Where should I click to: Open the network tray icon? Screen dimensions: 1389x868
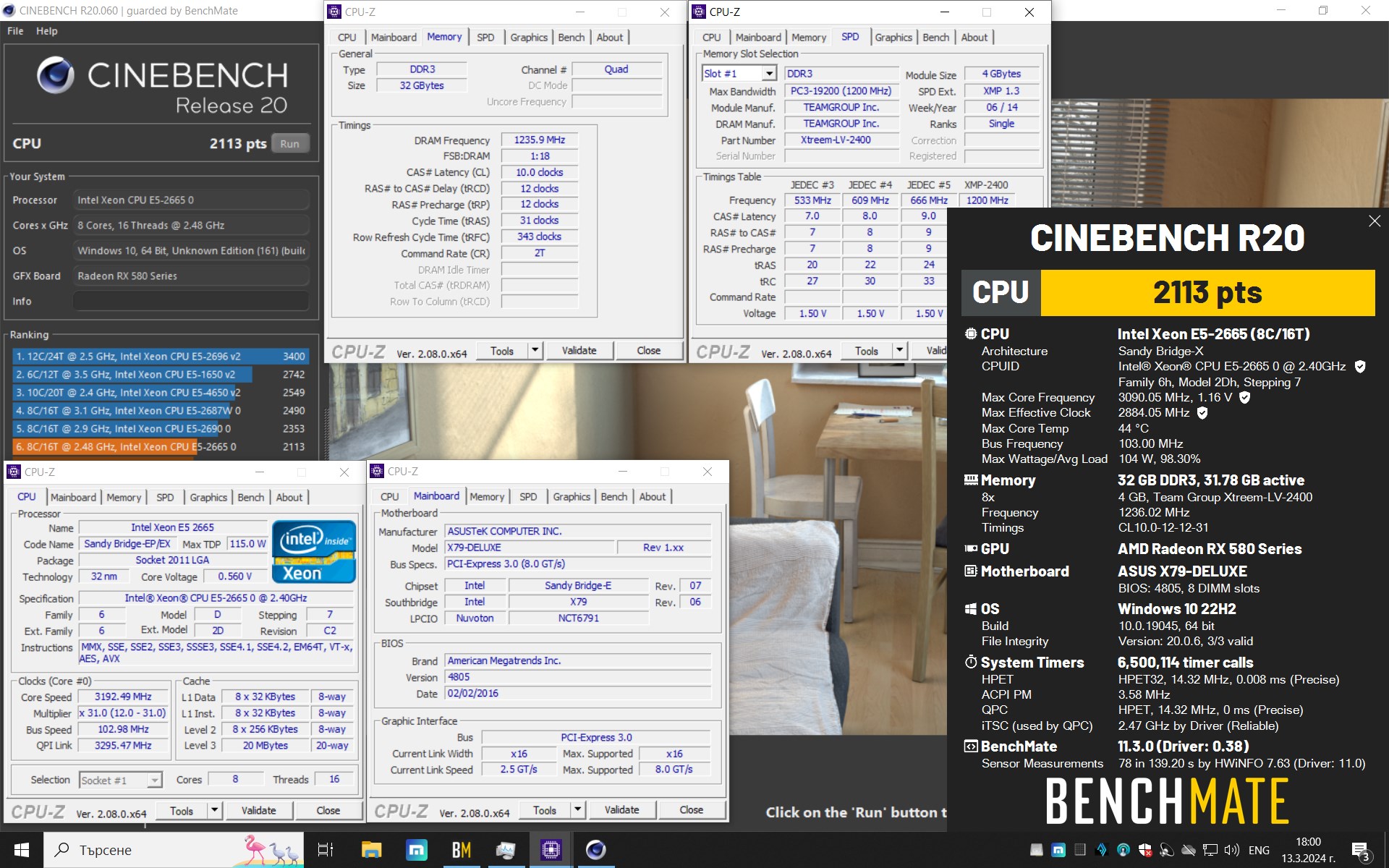tap(1210, 850)
